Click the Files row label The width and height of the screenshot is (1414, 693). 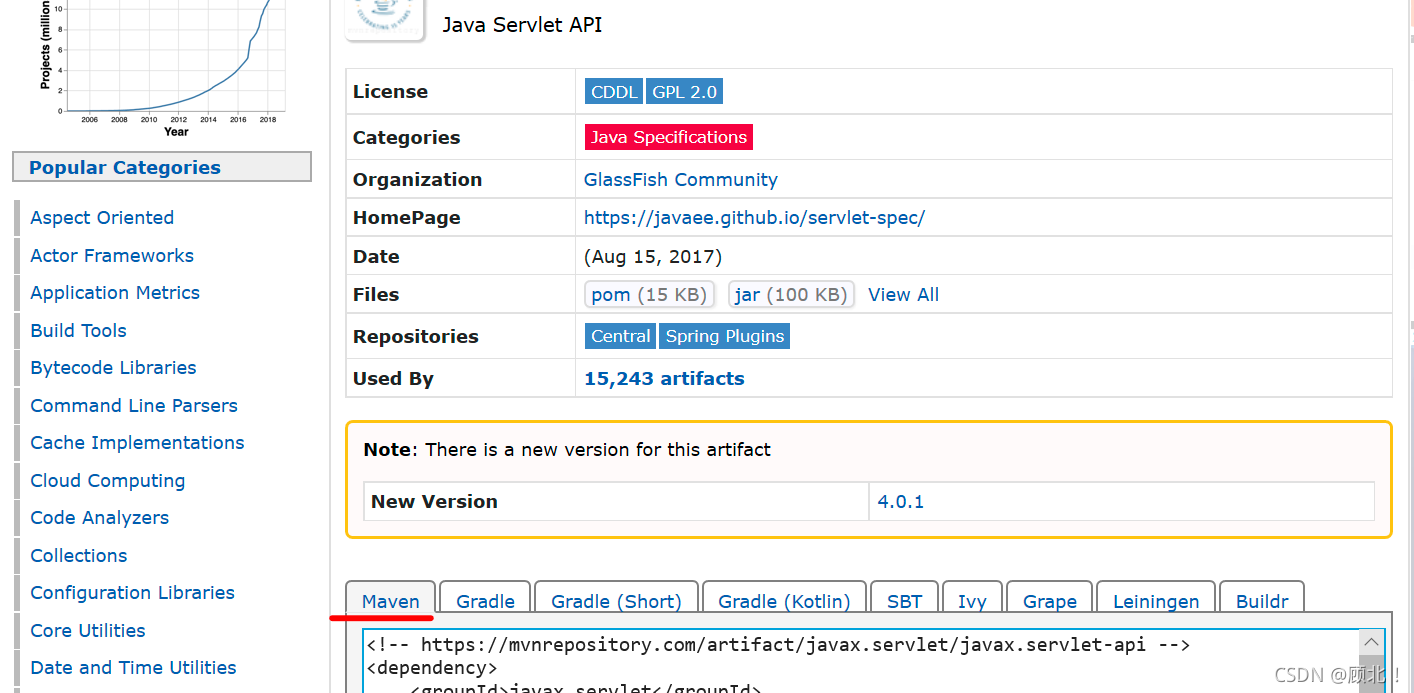point(376,295)
